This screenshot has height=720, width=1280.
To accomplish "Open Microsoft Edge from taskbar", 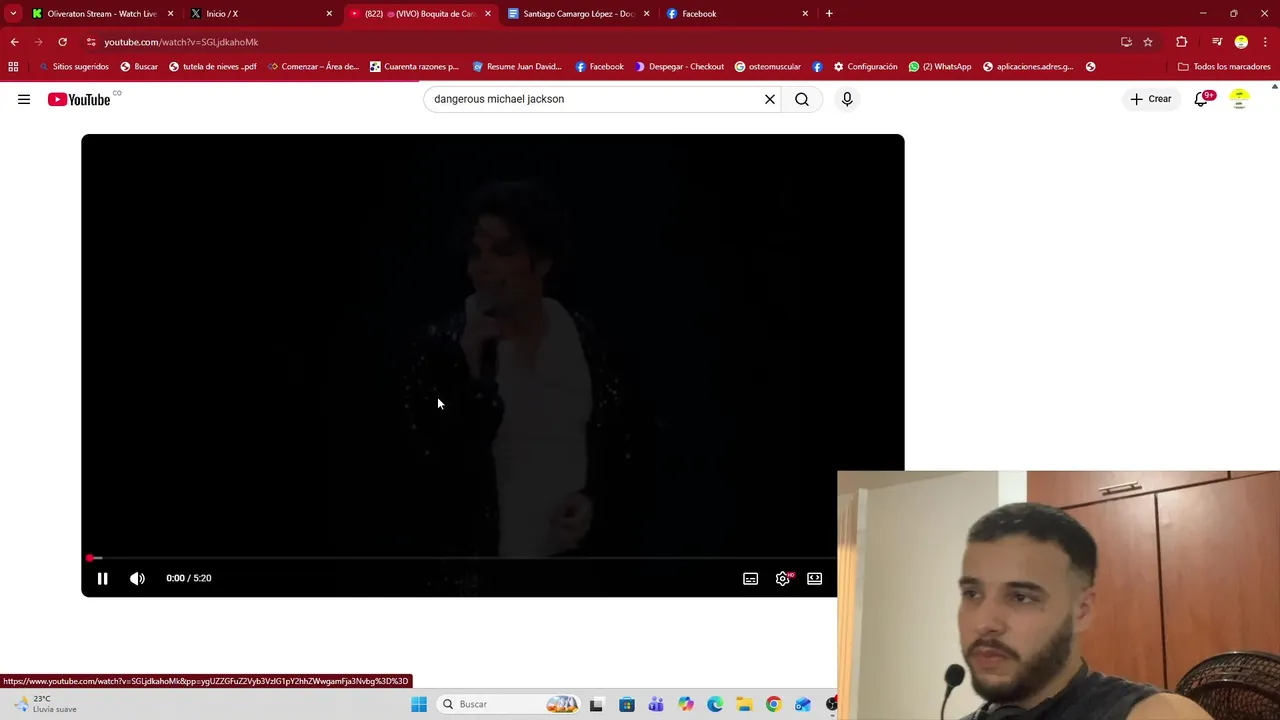I will pos(715,704).
